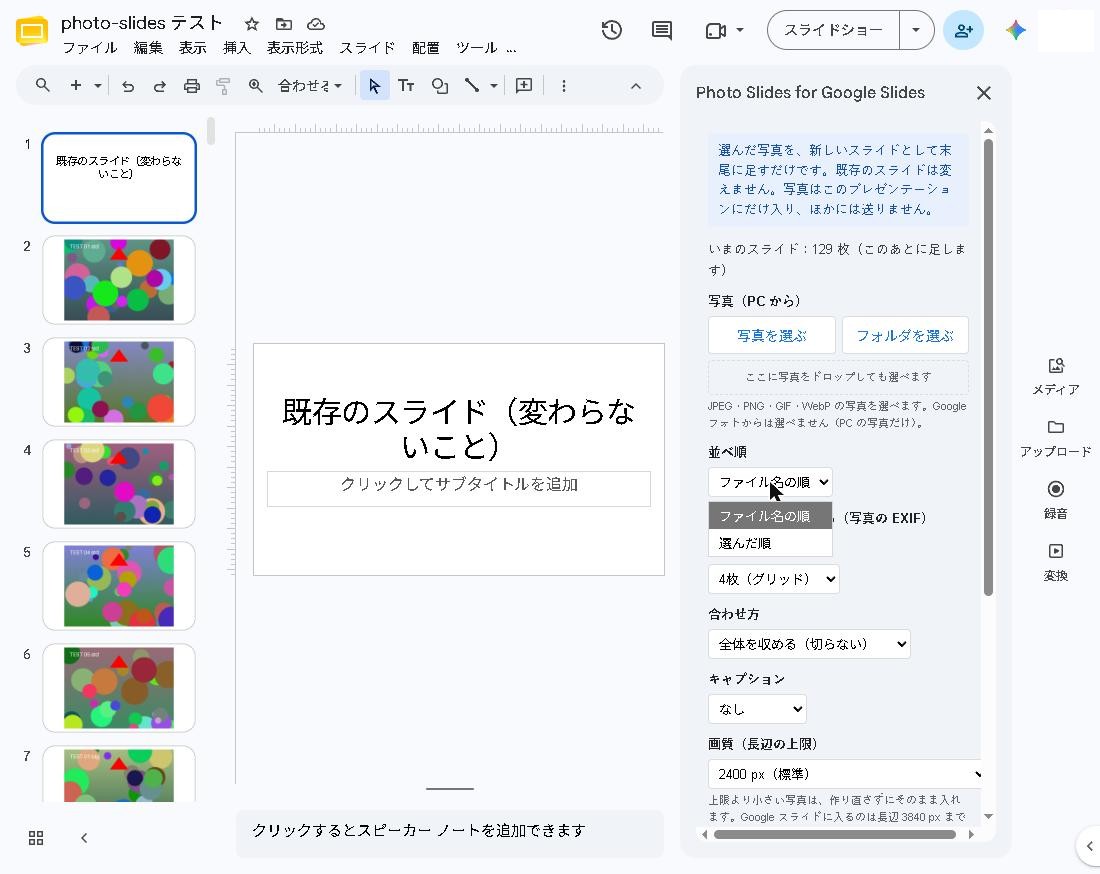
Task: Collapse the menus with the chevron
Action: pos(636,86)
